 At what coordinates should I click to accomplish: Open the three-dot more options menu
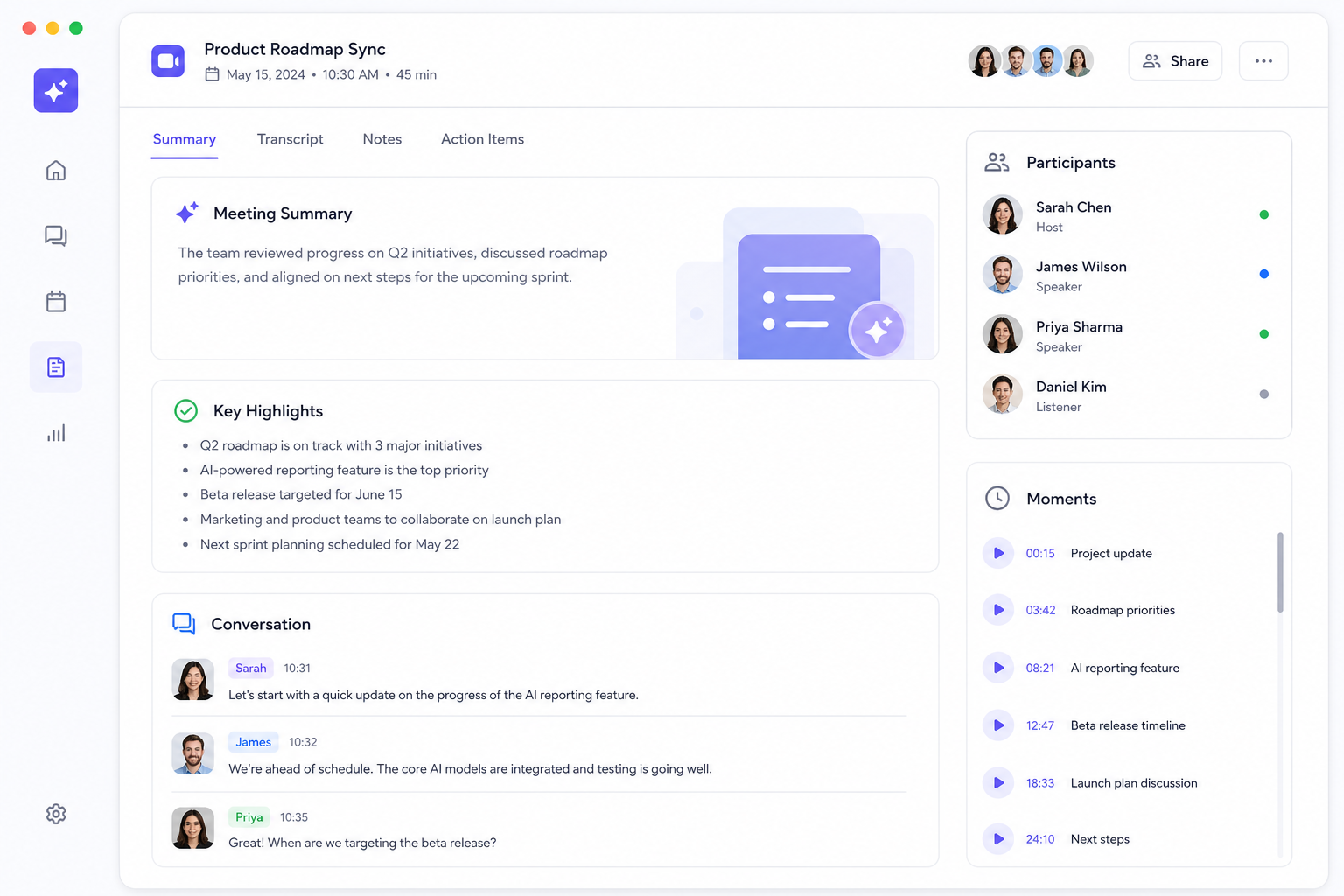(1263, 61)
